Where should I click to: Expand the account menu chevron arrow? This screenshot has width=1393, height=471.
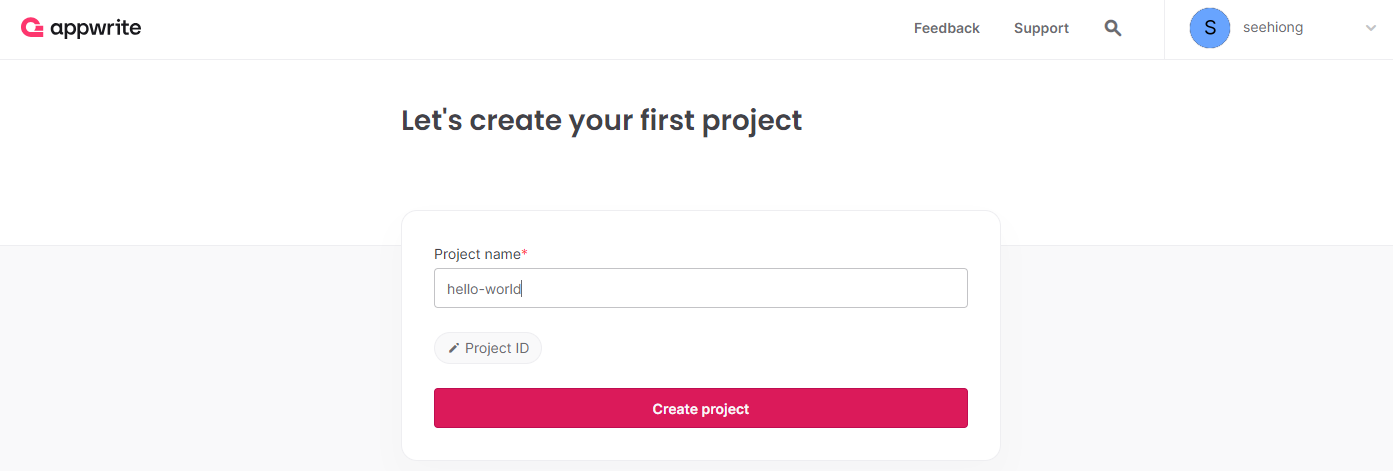click(x=1371, y=28)
